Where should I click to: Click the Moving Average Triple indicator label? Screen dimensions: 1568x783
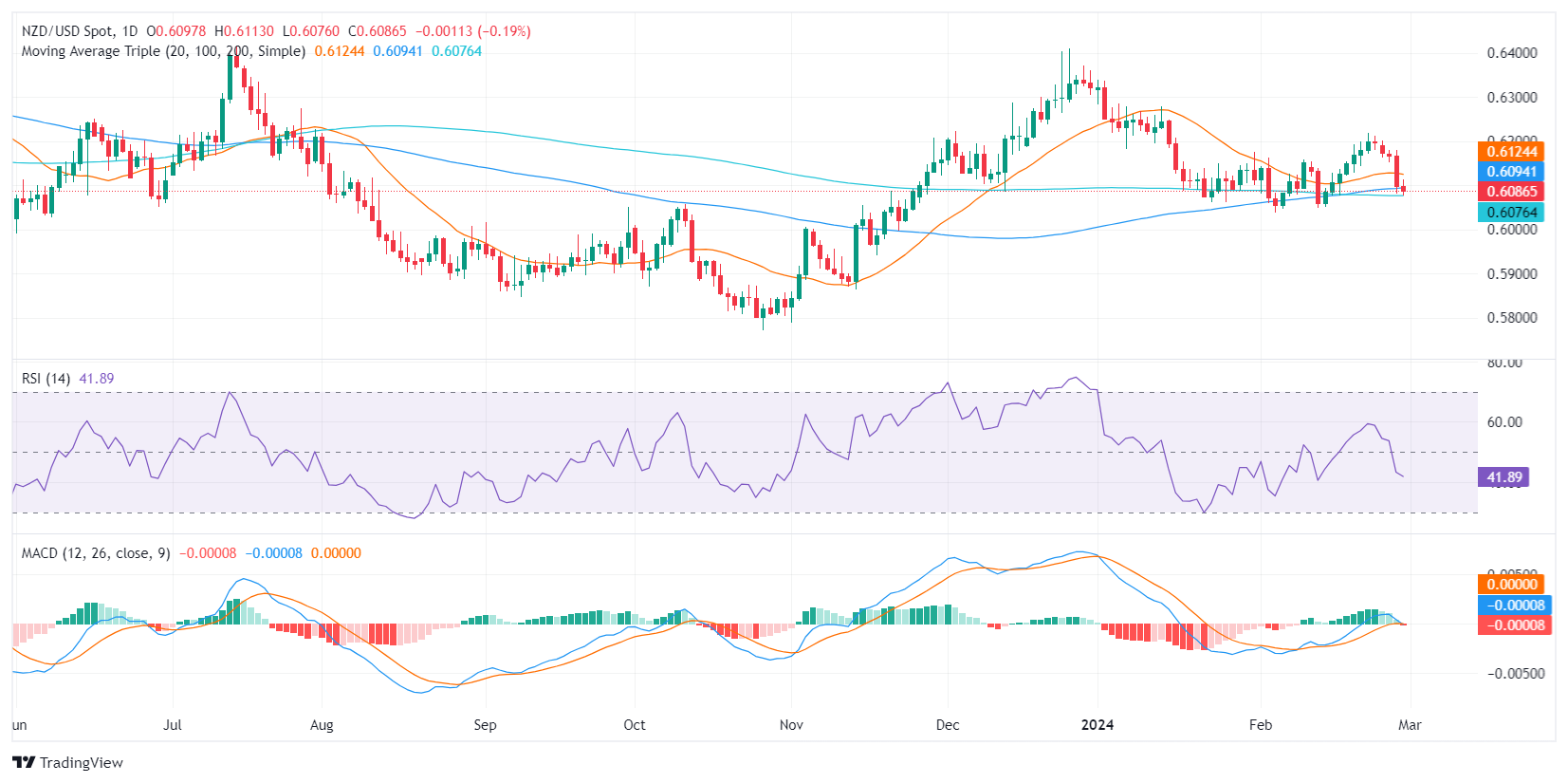(x=163, y=51)
